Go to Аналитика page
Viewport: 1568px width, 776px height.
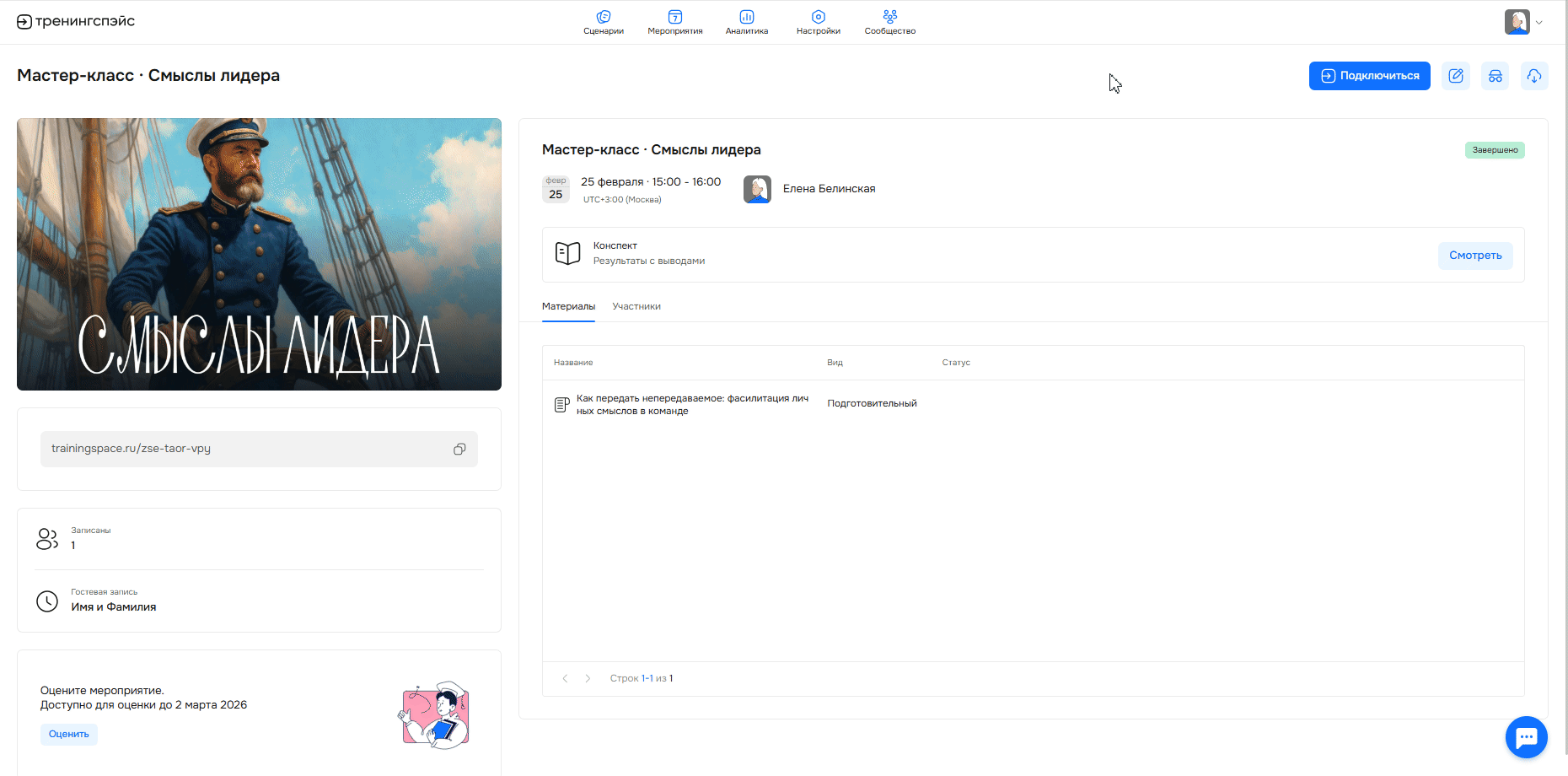(746, 22)
